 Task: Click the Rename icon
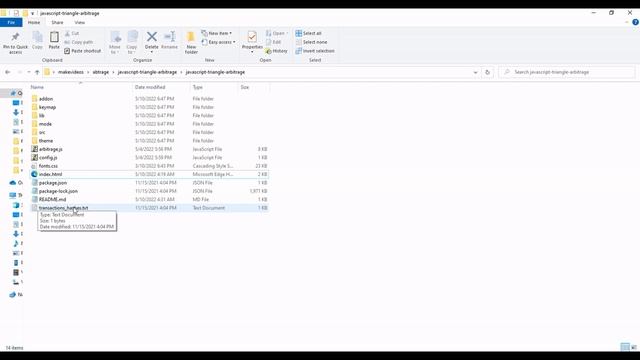169,37
